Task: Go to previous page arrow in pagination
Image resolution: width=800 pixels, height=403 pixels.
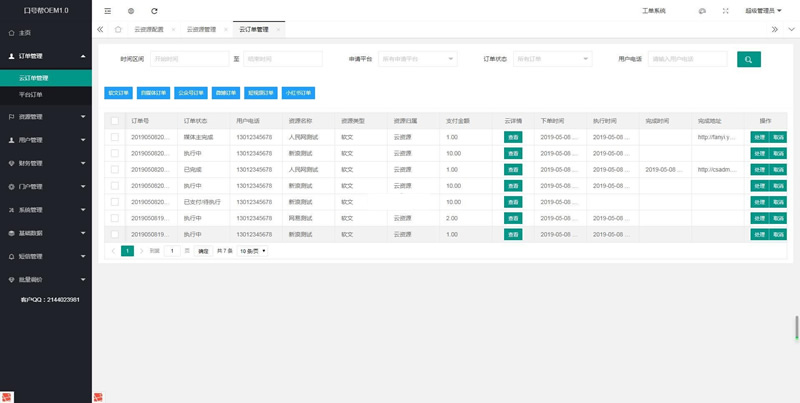Action: 113,251
